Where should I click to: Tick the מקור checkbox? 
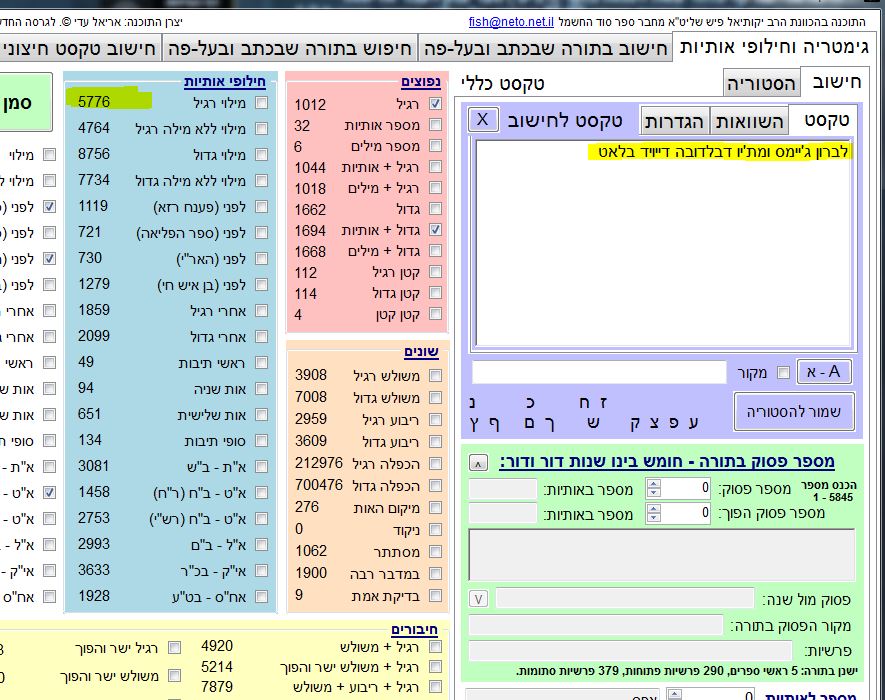(x=783, y=373)
